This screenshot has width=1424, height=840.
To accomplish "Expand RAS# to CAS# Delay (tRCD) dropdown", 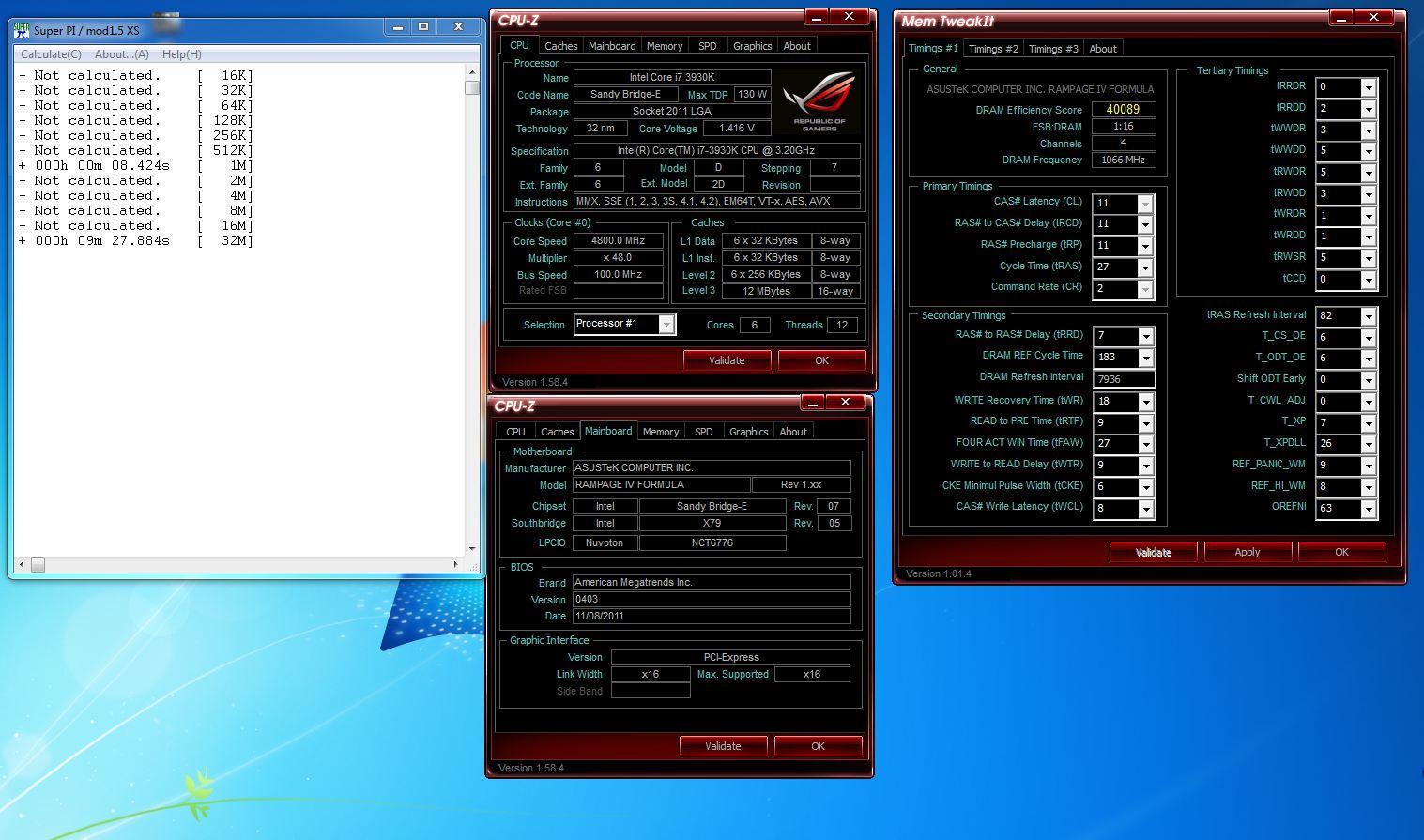I will click(x=1145, y=225).
